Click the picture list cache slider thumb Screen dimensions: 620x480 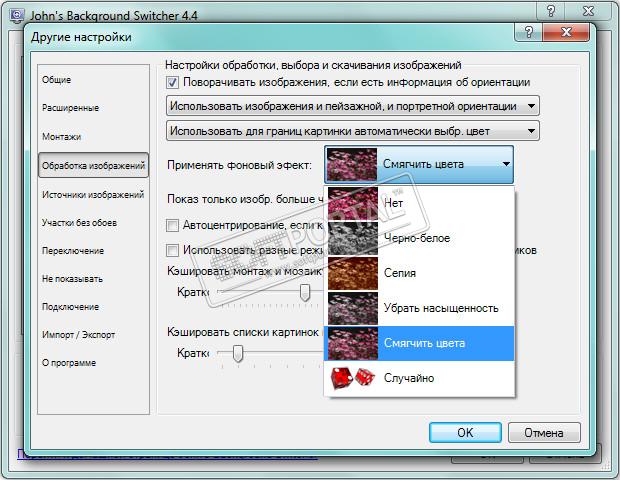[x=238, y=353]
